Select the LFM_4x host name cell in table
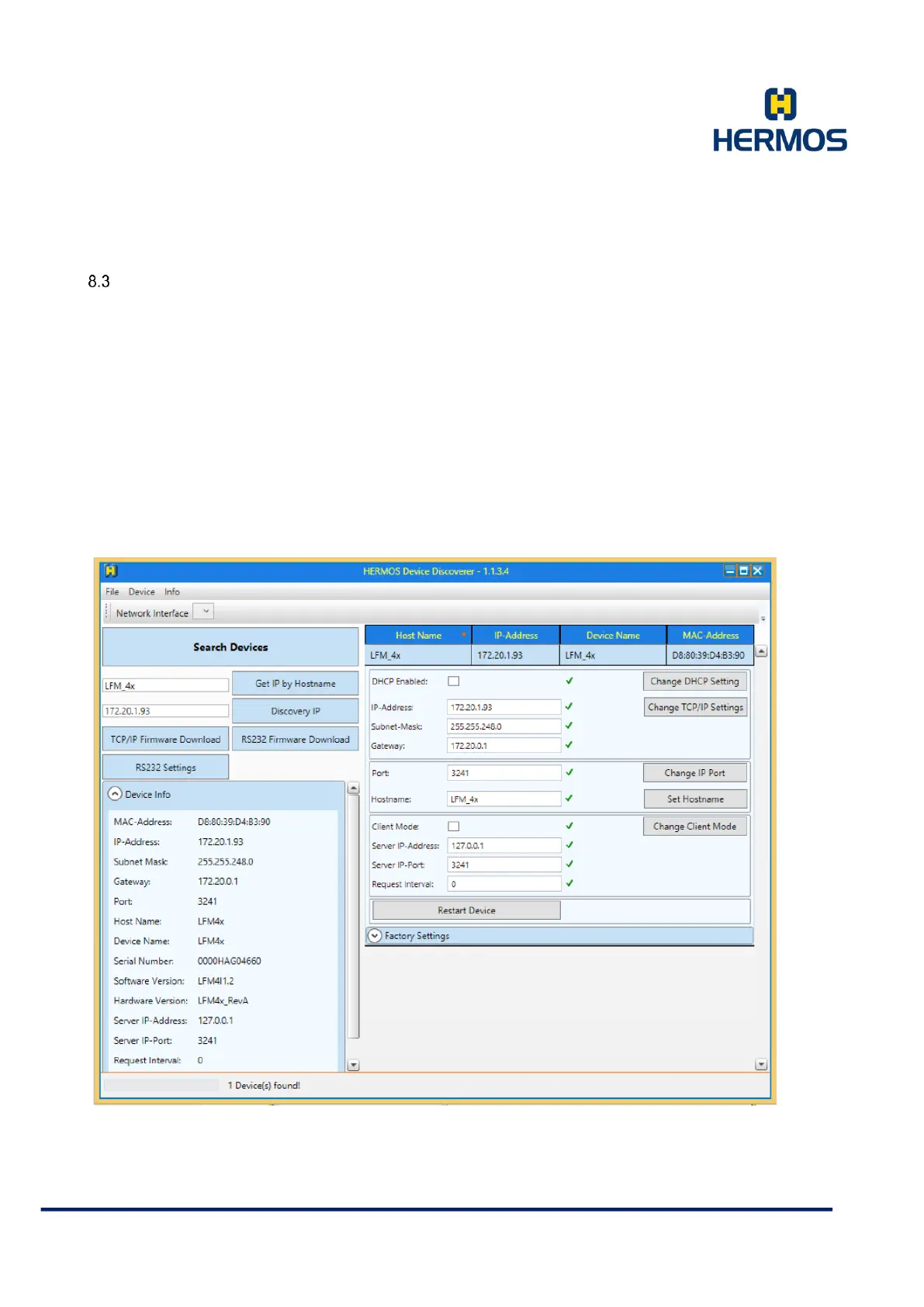The width and height of the screenshot is (924, 1307). coord(418,655)
